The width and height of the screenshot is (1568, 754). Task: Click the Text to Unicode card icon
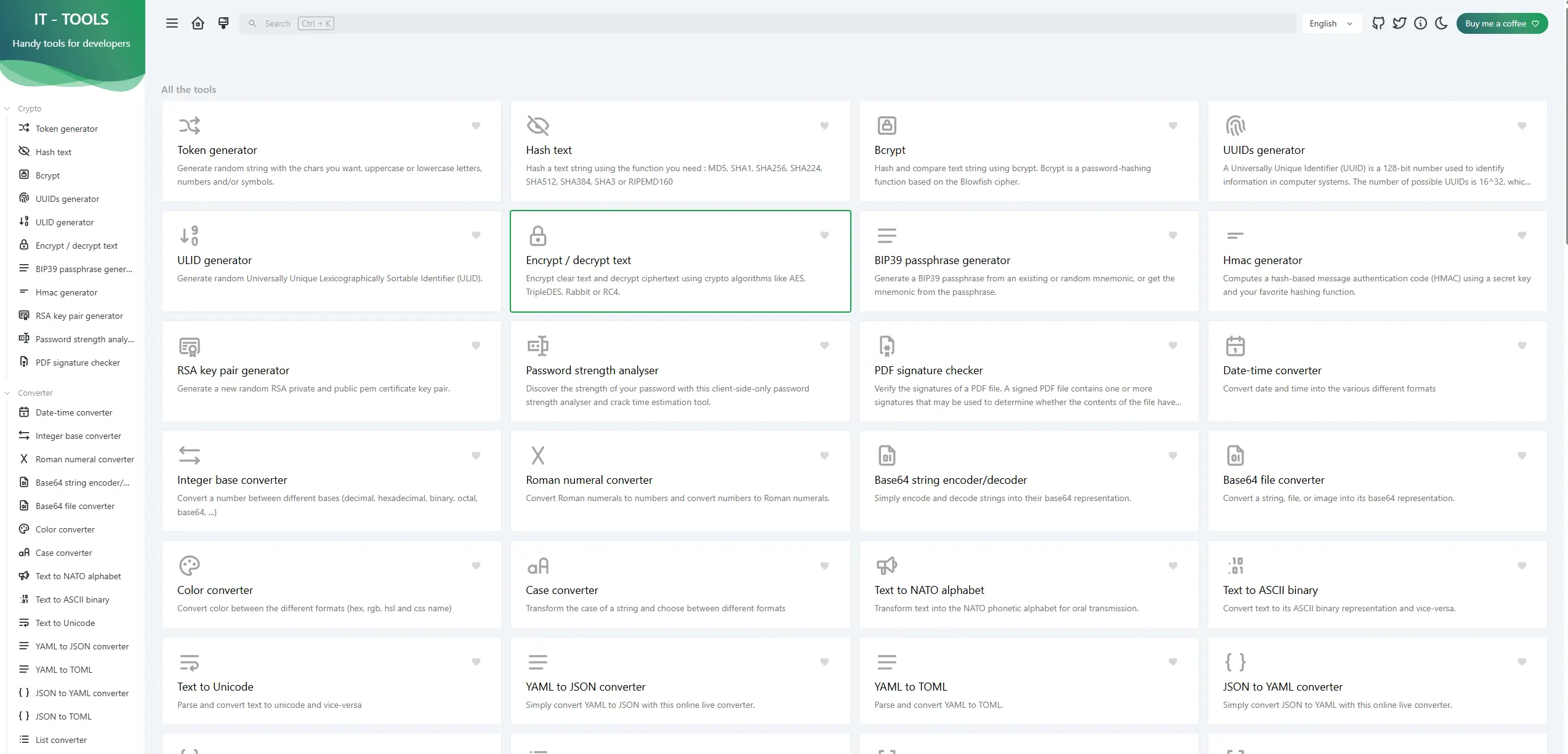point(189,662)
